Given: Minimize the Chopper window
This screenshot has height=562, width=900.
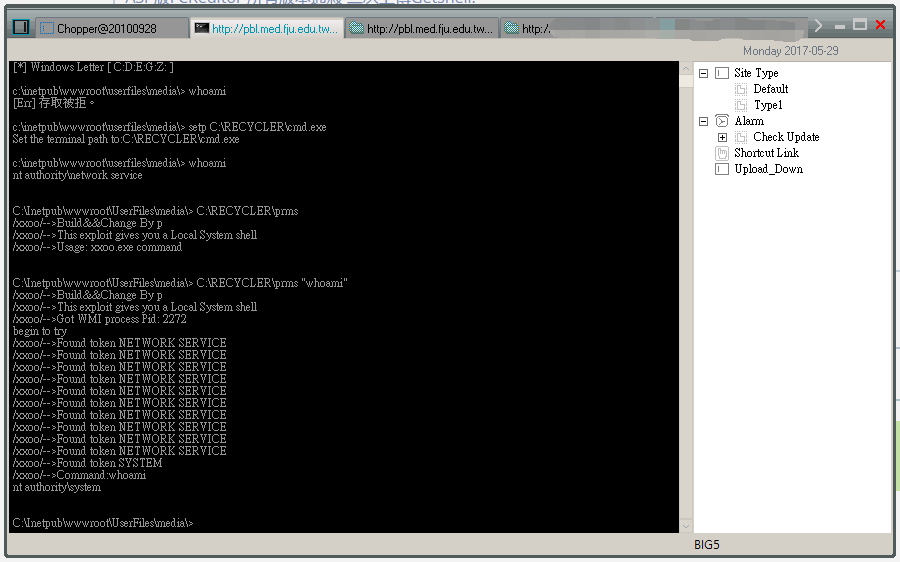Looking at the screenshot, I should (840, 26).
